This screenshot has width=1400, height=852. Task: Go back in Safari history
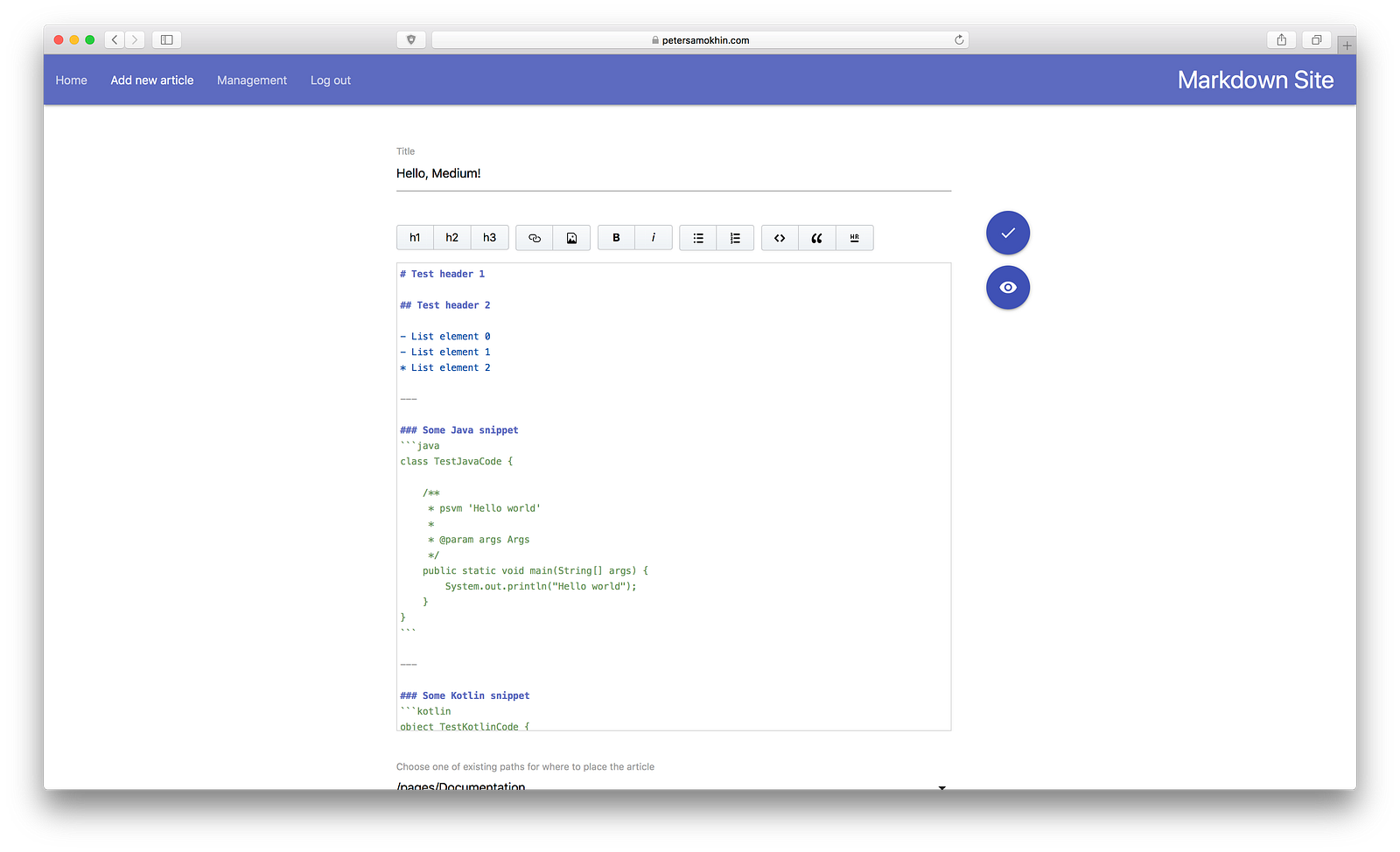(x=115, y=39)
